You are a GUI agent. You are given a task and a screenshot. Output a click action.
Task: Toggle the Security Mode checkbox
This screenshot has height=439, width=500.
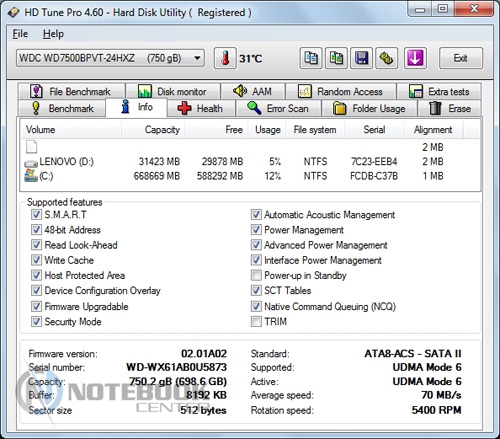click(x=36, y=321)
